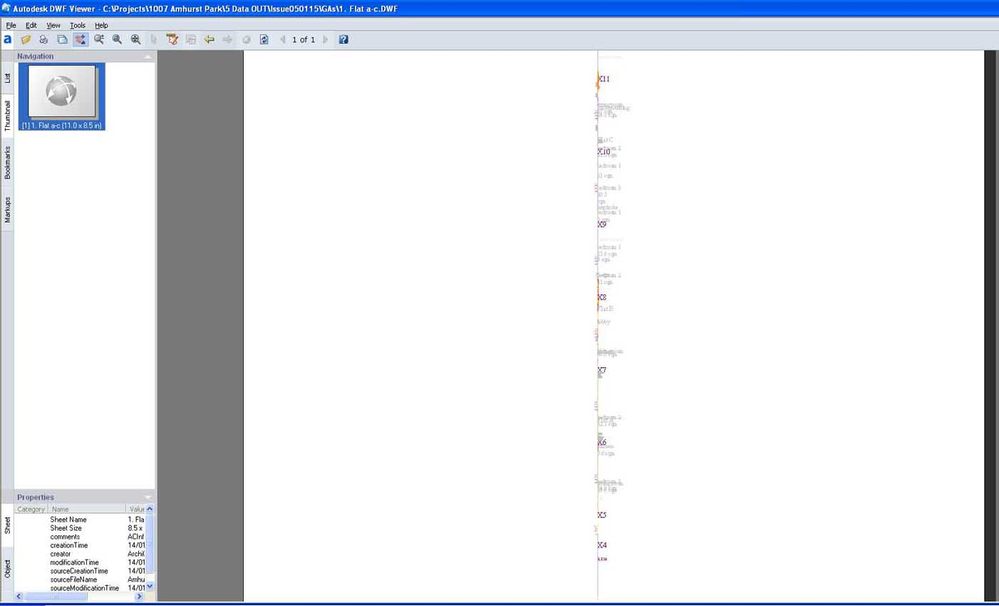Image resolution: width=999 pixels, height=606 pixels.
Task: Click Properties scrollbar up arrow
Action: [150, 509]
